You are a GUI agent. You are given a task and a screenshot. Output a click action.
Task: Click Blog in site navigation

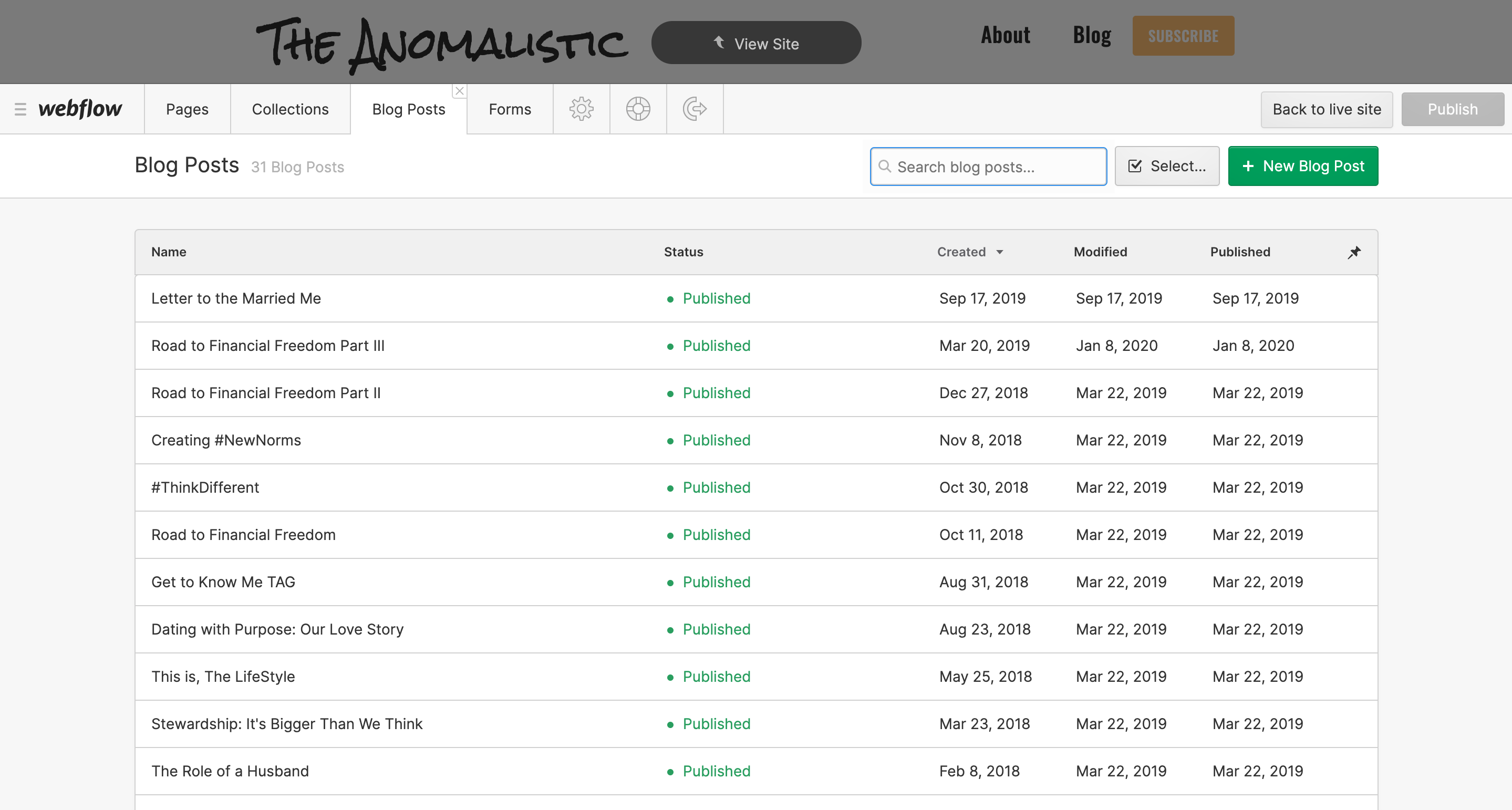click(x=1092, y=35)
